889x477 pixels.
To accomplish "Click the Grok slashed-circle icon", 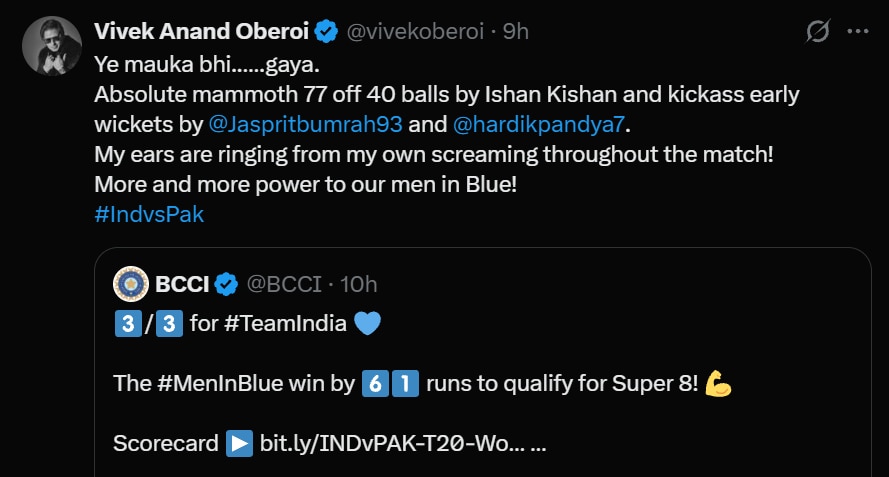I will pos(817,32).
